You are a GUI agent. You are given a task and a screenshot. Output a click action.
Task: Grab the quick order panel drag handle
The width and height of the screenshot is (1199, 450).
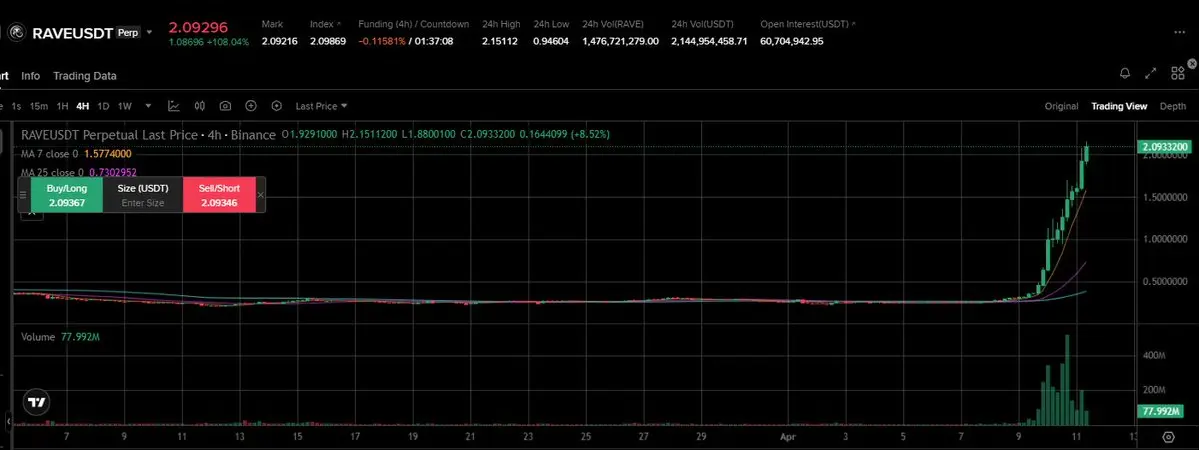point(23,195)
